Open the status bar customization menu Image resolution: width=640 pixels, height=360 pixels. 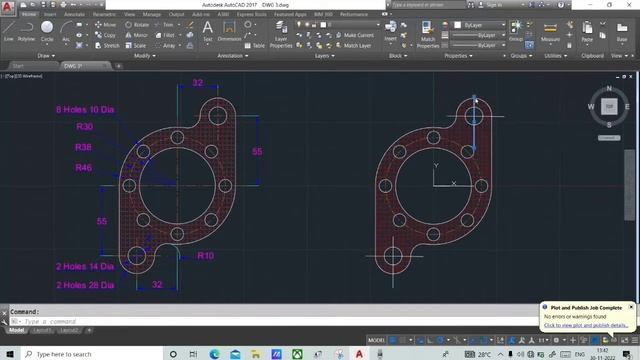pos(635,340)
